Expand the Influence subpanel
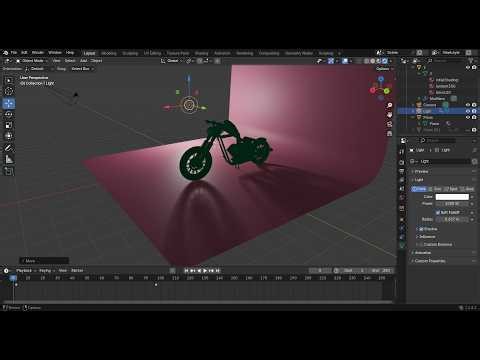480x360 pixels. coord(426,237)
